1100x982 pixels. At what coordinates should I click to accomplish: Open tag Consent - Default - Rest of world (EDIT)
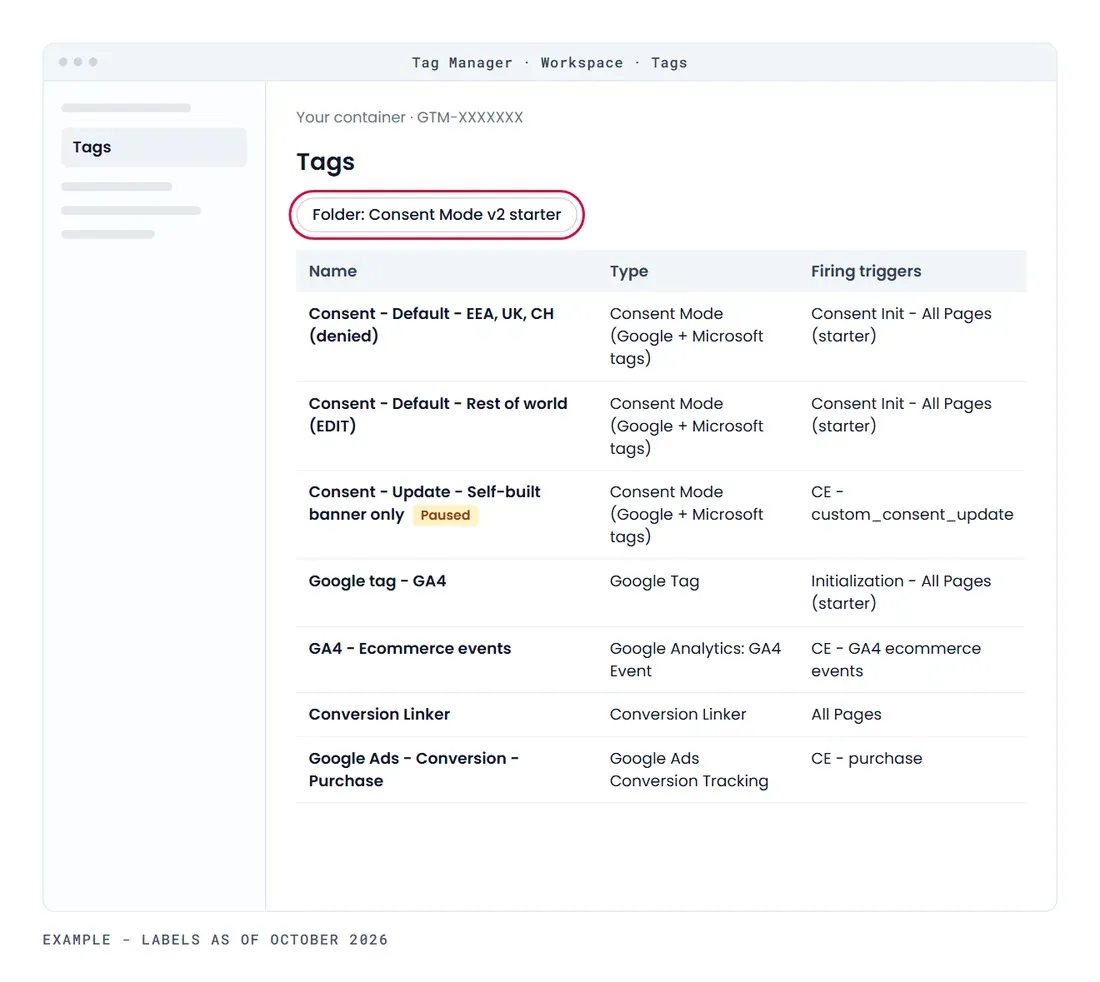coord(438,415)
